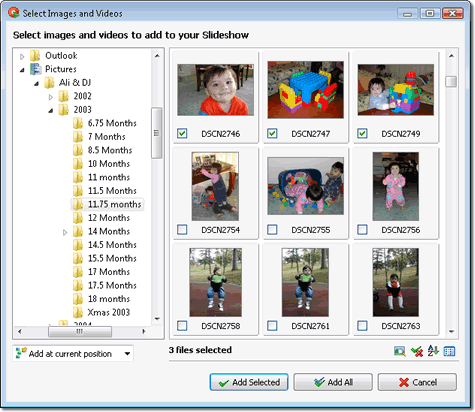Click the Add Selected button
Screen dimensions: 475x412
click(249, 382)
